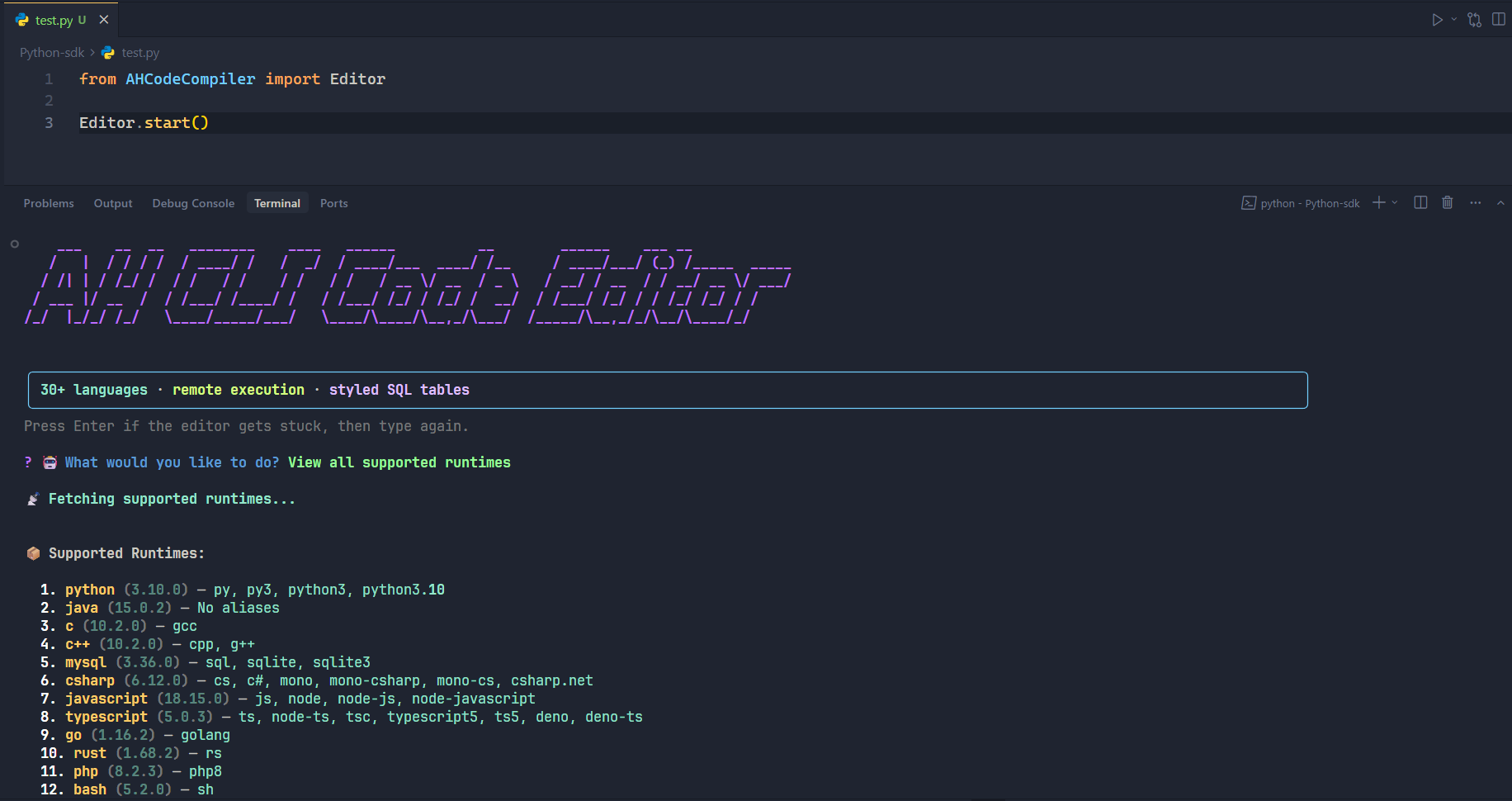This screenshot has width=1512, height=801.
Task: Click line number 1 in gutter
Action: [49, 79]
